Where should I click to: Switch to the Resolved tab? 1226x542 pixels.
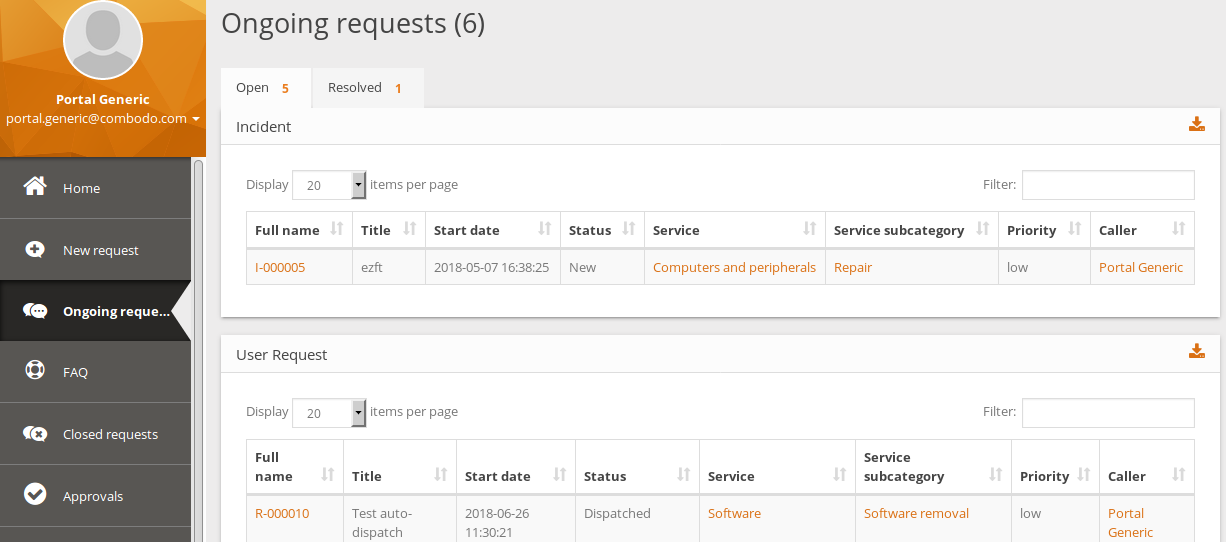click(366, 88)
